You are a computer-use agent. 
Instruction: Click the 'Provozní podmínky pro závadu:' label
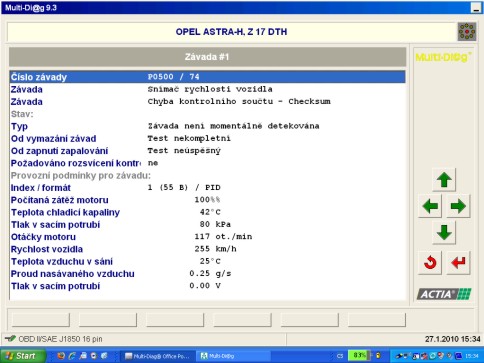(x=81, y=176)
